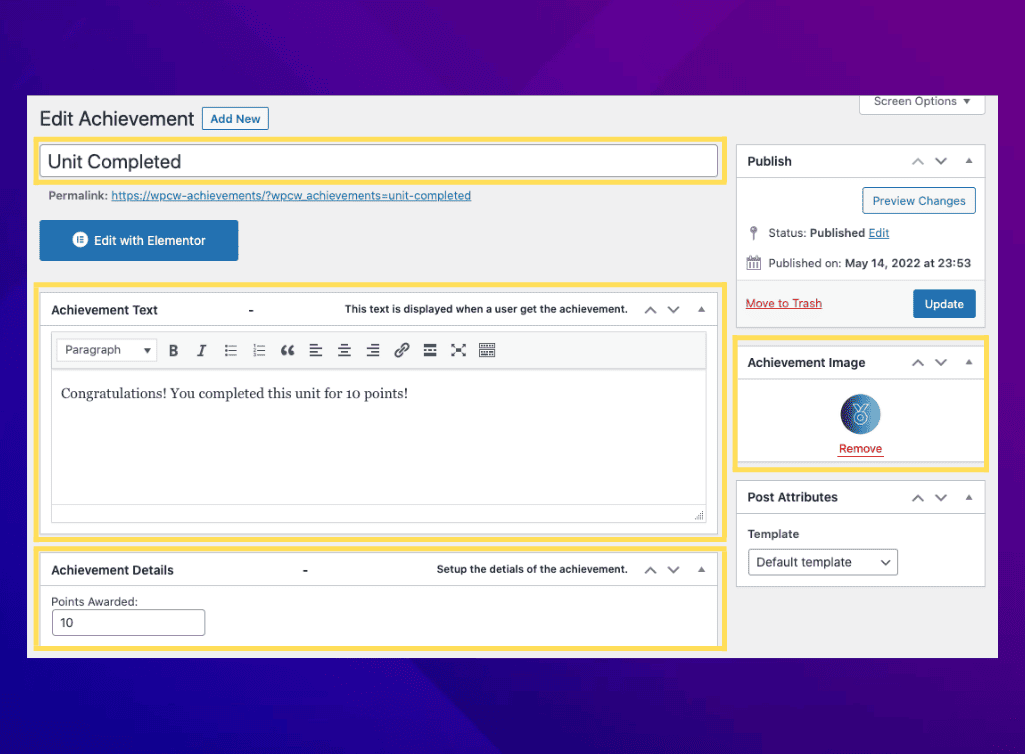
Task: Open the Paragraph format dropdown
Action: coord(107,350)
